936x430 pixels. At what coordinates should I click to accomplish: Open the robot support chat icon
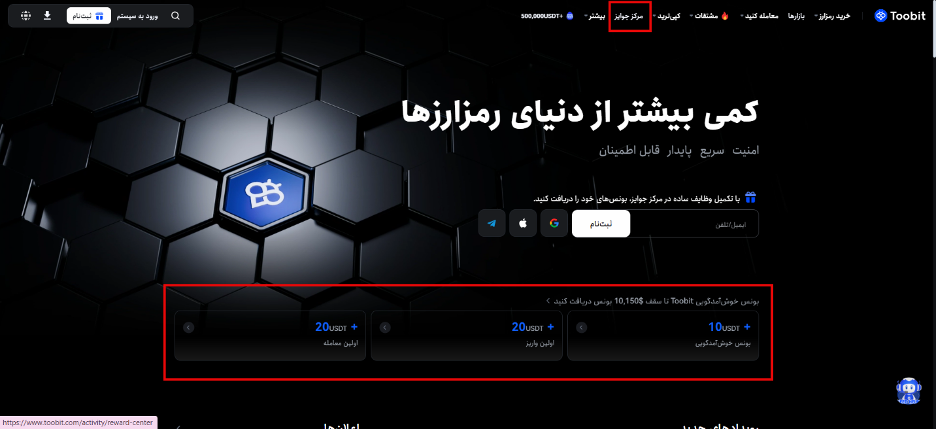(908, 391)
